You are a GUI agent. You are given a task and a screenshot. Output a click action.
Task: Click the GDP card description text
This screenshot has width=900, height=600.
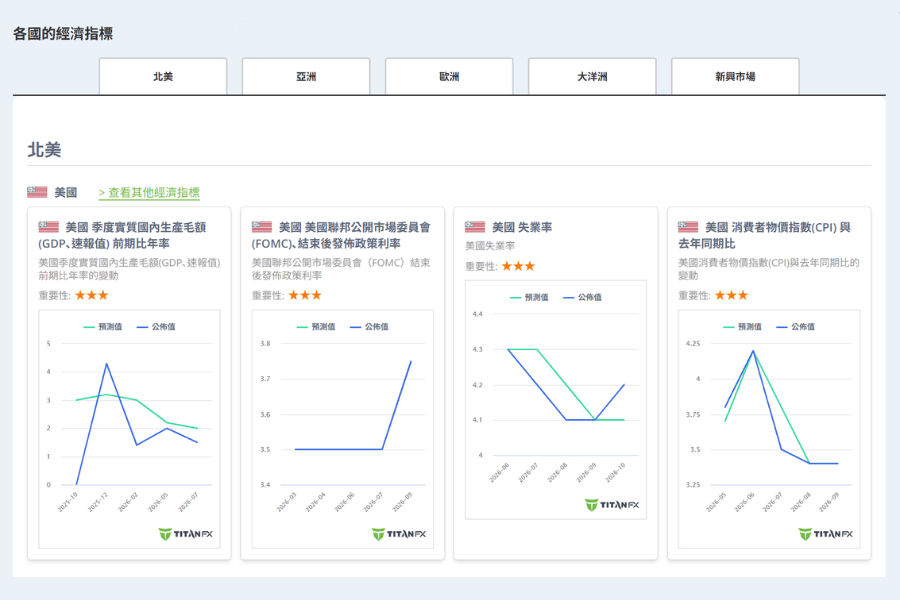click(x=129, y=269)
